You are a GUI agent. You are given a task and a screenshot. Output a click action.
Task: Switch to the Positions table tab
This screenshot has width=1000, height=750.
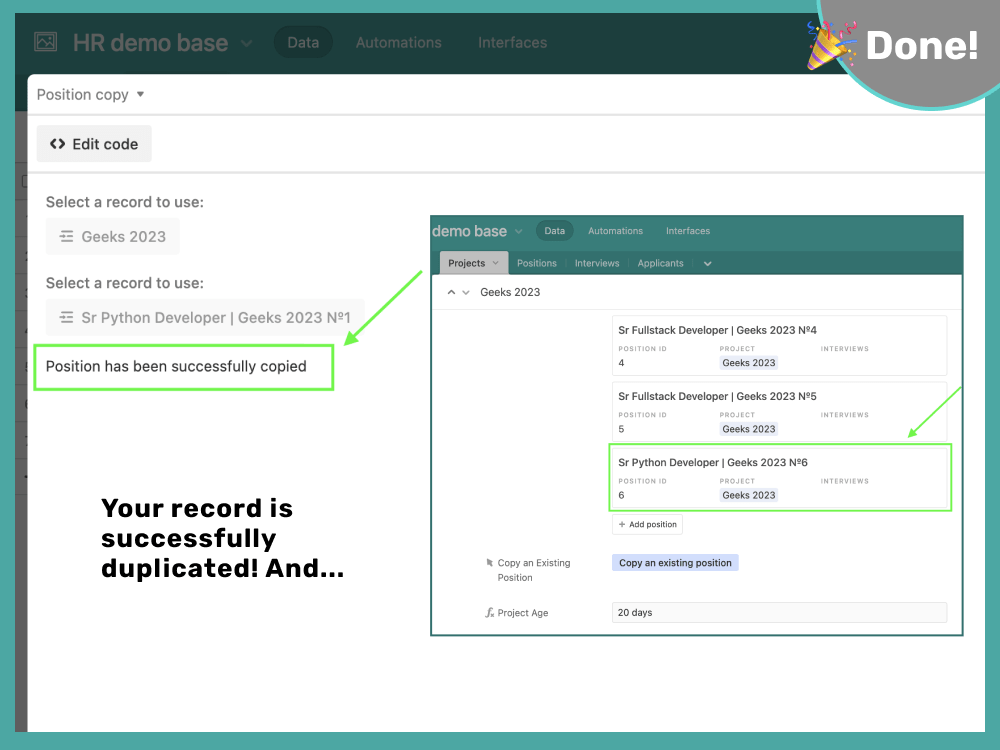[536, 263]
